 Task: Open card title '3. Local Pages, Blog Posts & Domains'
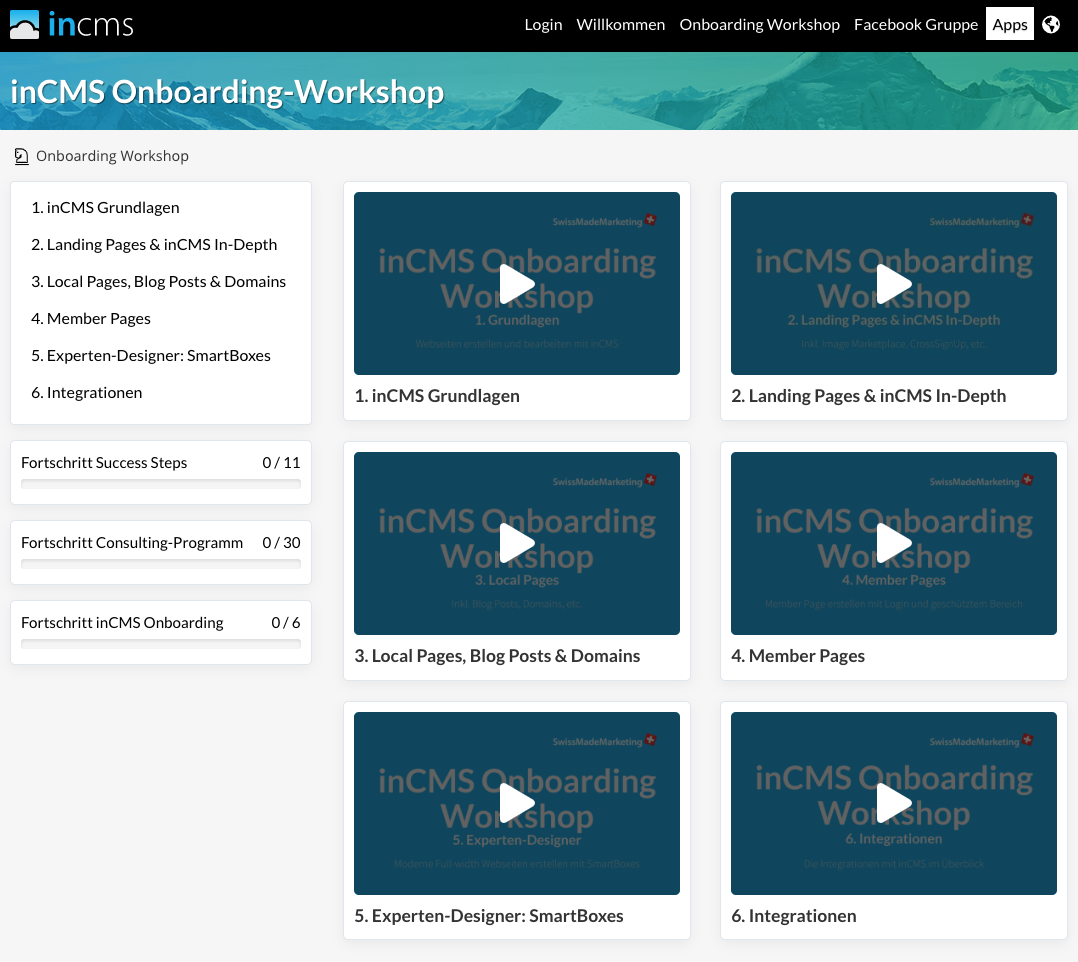pos(497,656)
